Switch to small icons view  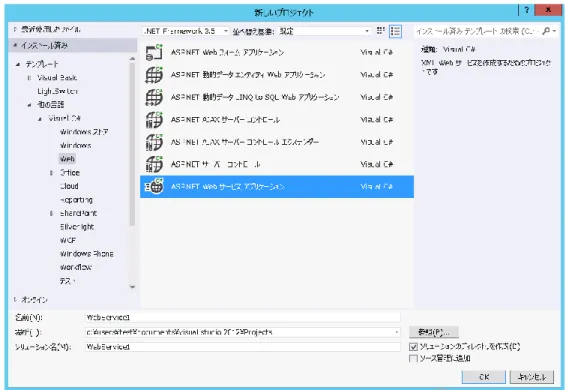click(380, 31)
